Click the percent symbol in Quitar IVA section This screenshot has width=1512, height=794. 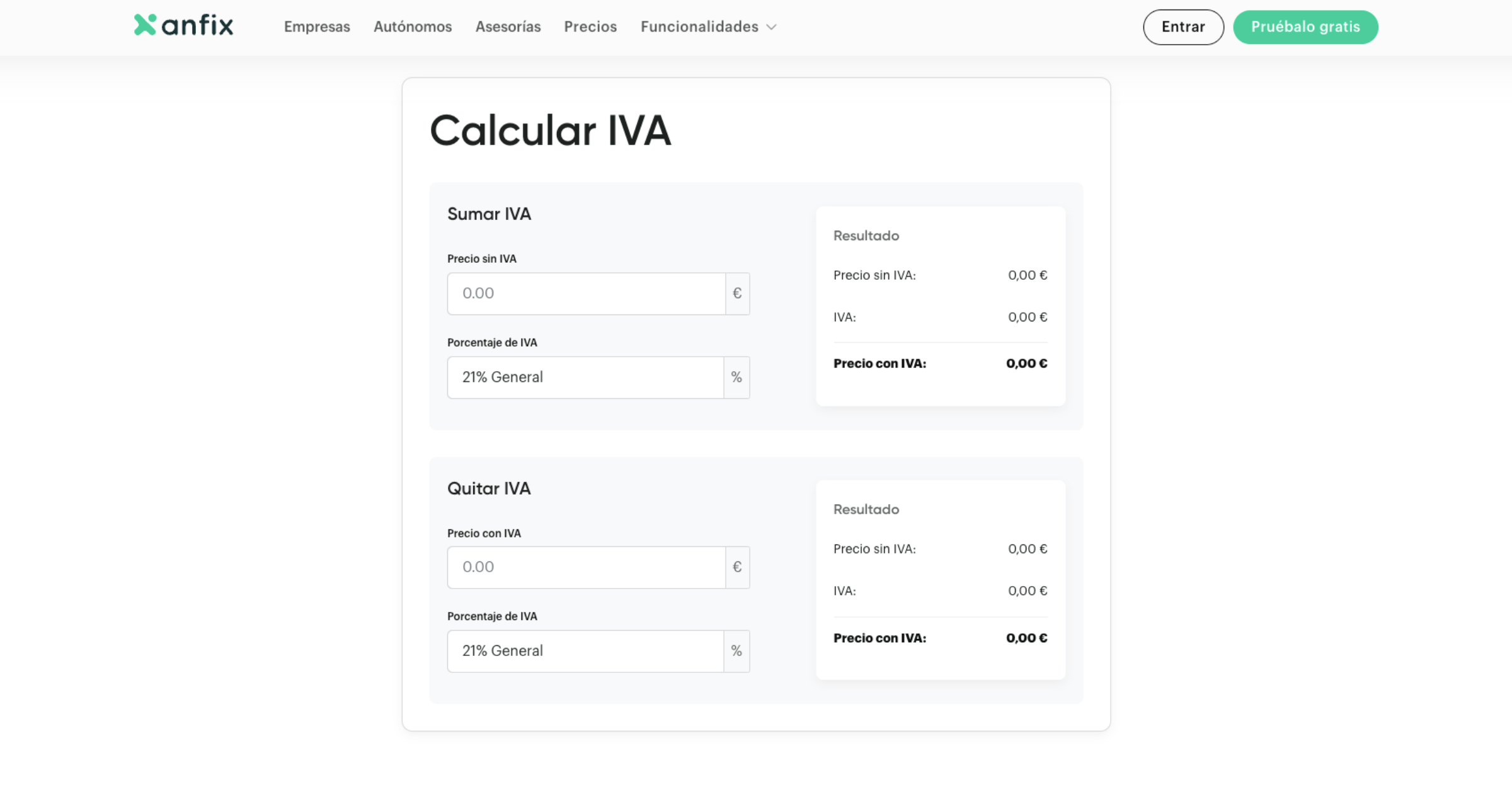click(736, 651)
